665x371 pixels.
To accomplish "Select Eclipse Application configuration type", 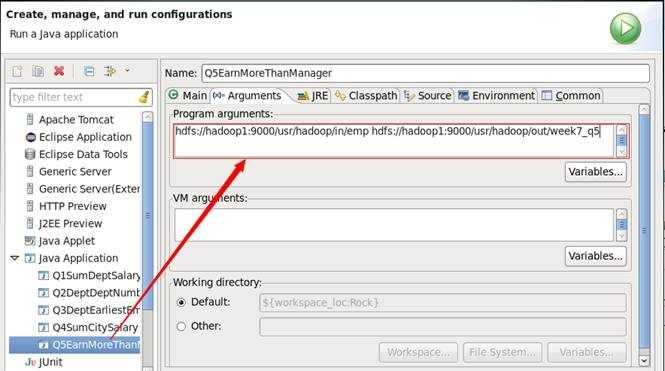I will (85, 137).
